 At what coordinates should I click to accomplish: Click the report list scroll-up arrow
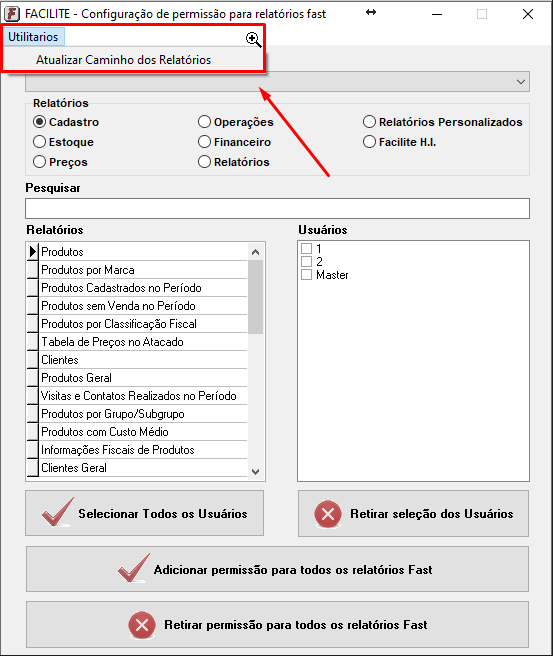(x=256, y=252)
